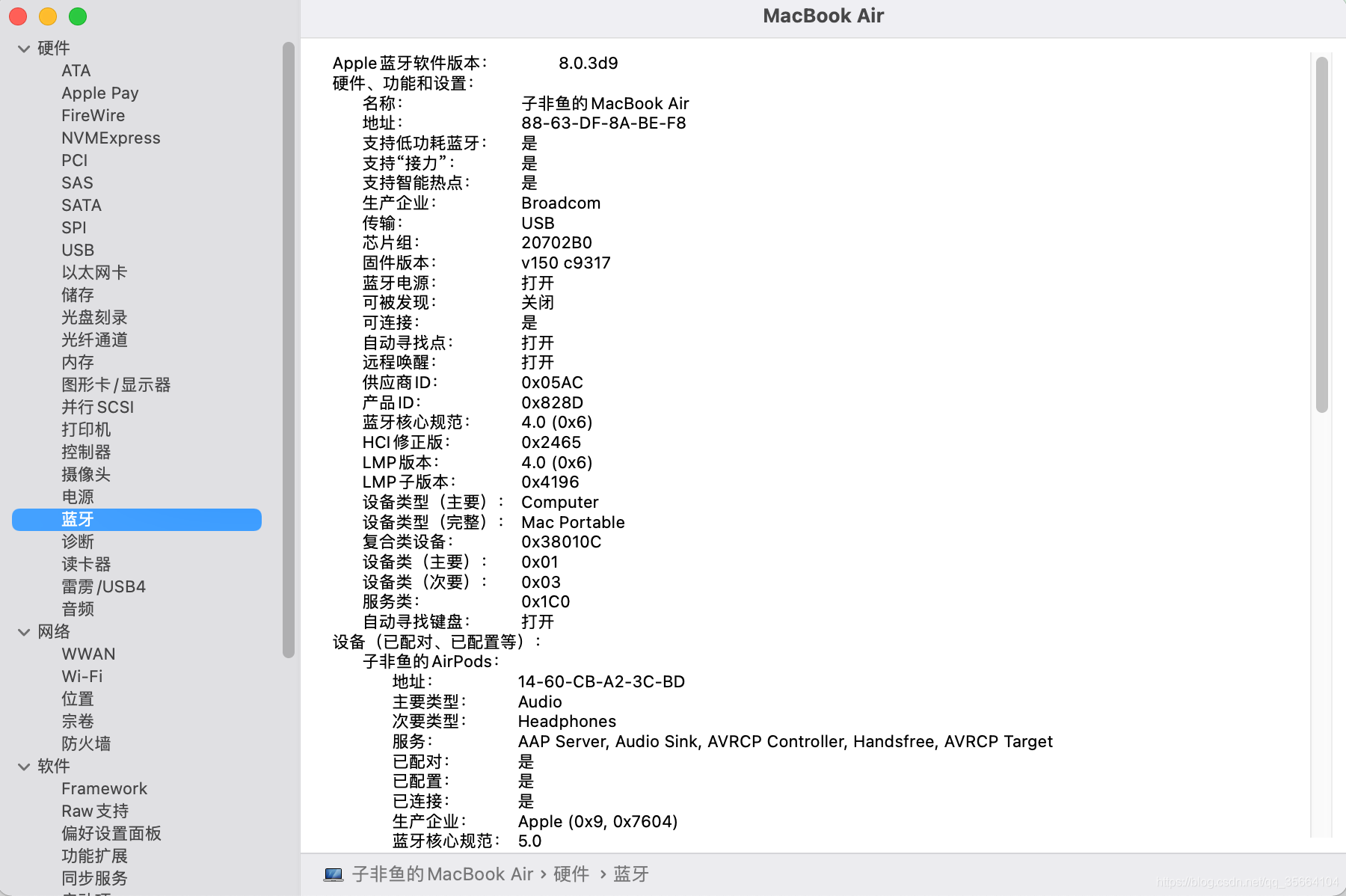Select the highlighted 蓝牙 sidebar item
Screen dimensions: 1346x896
tap(137, 520)
